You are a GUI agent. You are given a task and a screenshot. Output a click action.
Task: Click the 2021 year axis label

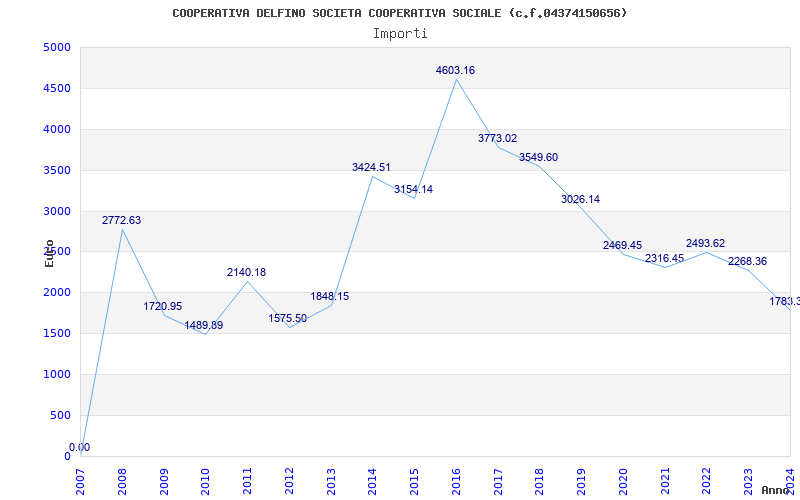pos(665,482)
